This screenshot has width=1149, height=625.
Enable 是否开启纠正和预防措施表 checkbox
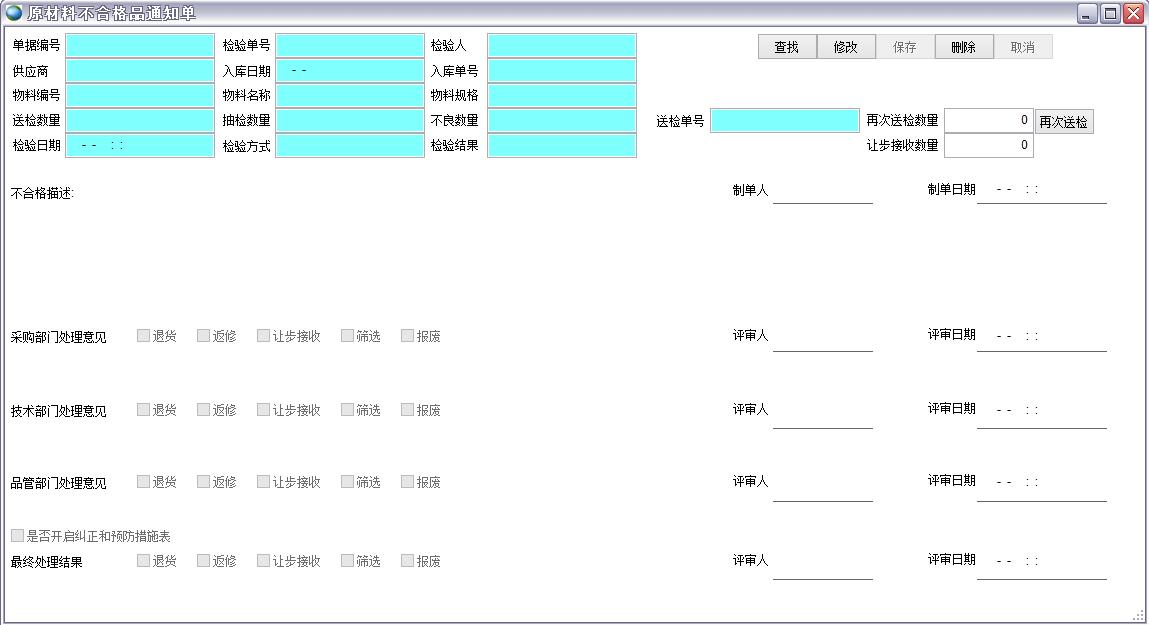[x=18, y=536]
